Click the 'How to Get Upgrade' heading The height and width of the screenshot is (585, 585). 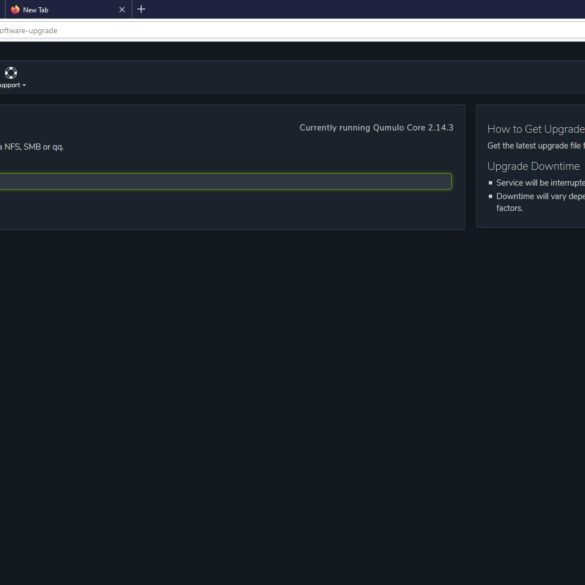click(x=536, y=129)
